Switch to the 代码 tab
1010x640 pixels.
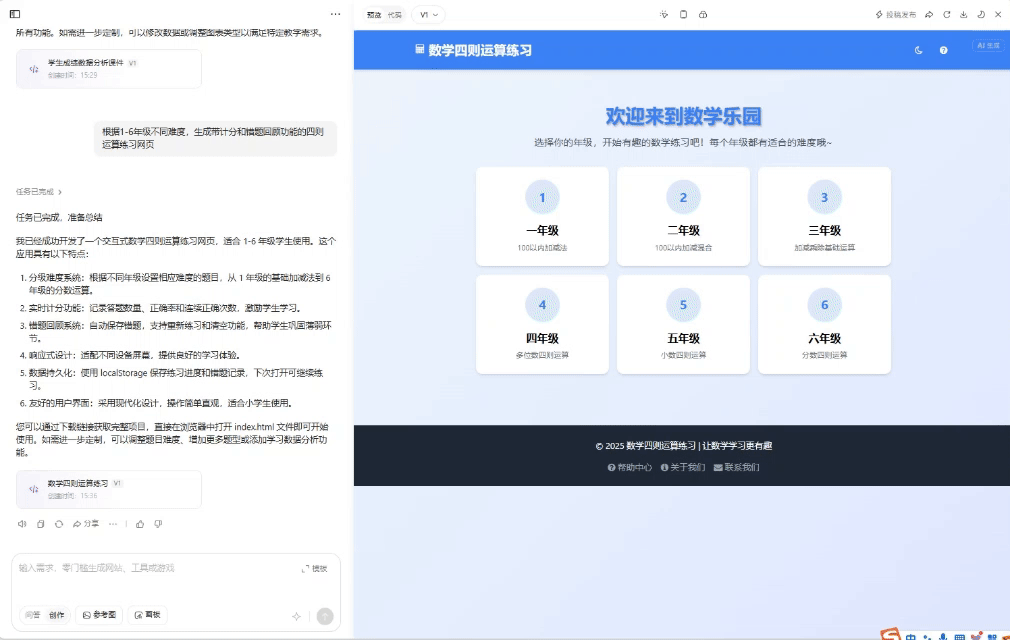397,14
